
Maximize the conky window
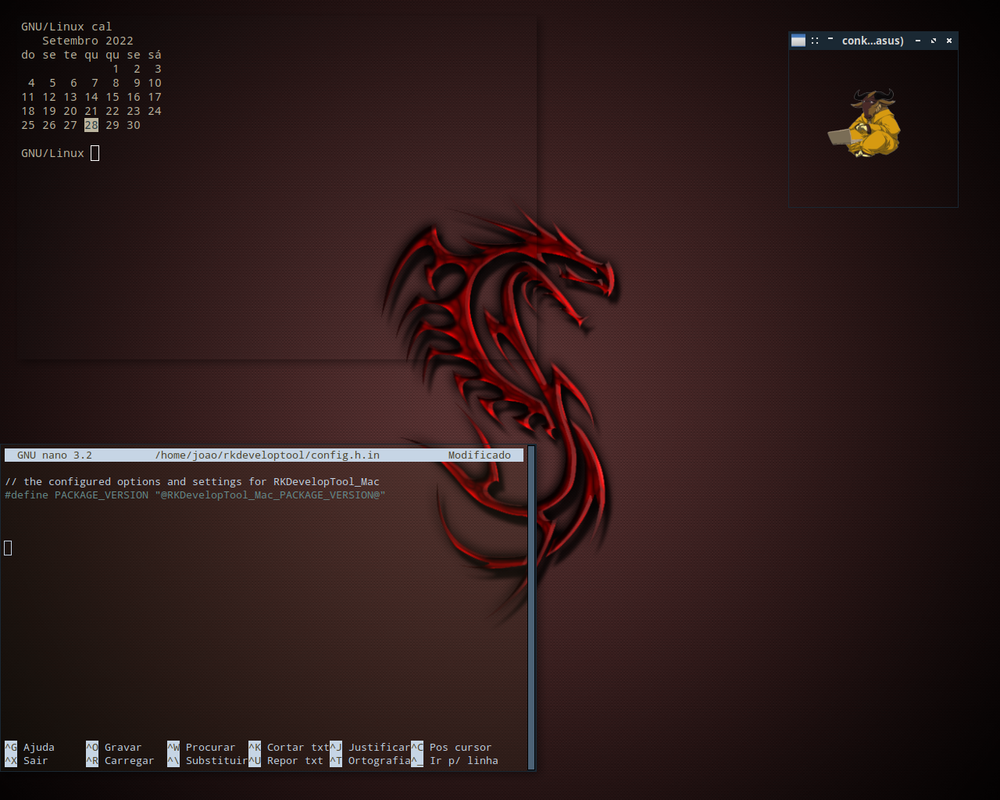coord(934,41)
